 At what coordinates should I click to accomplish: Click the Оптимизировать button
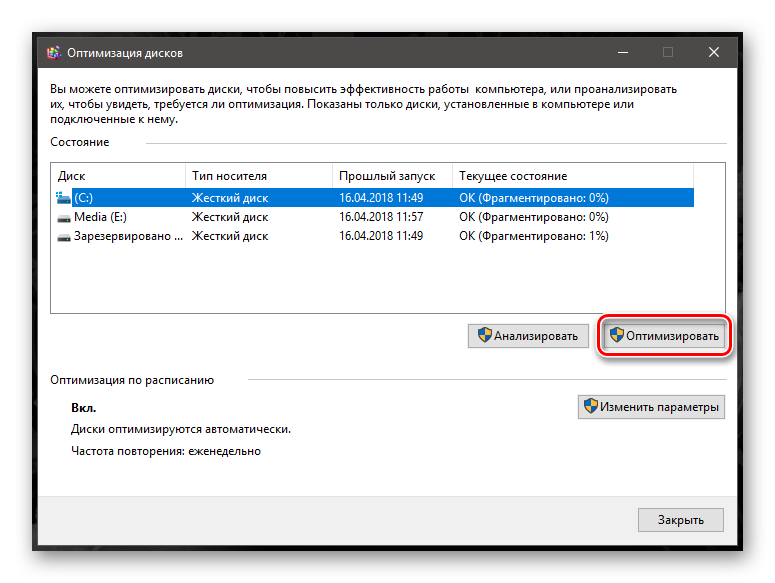(x=664, y=336)
